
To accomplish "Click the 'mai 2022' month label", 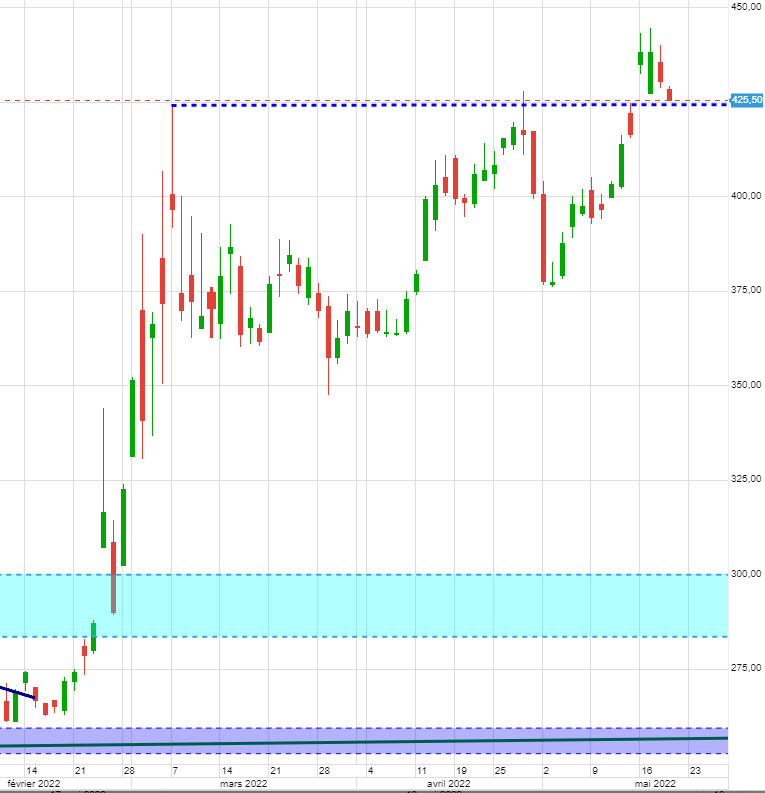I will click(x=654, y=784).
